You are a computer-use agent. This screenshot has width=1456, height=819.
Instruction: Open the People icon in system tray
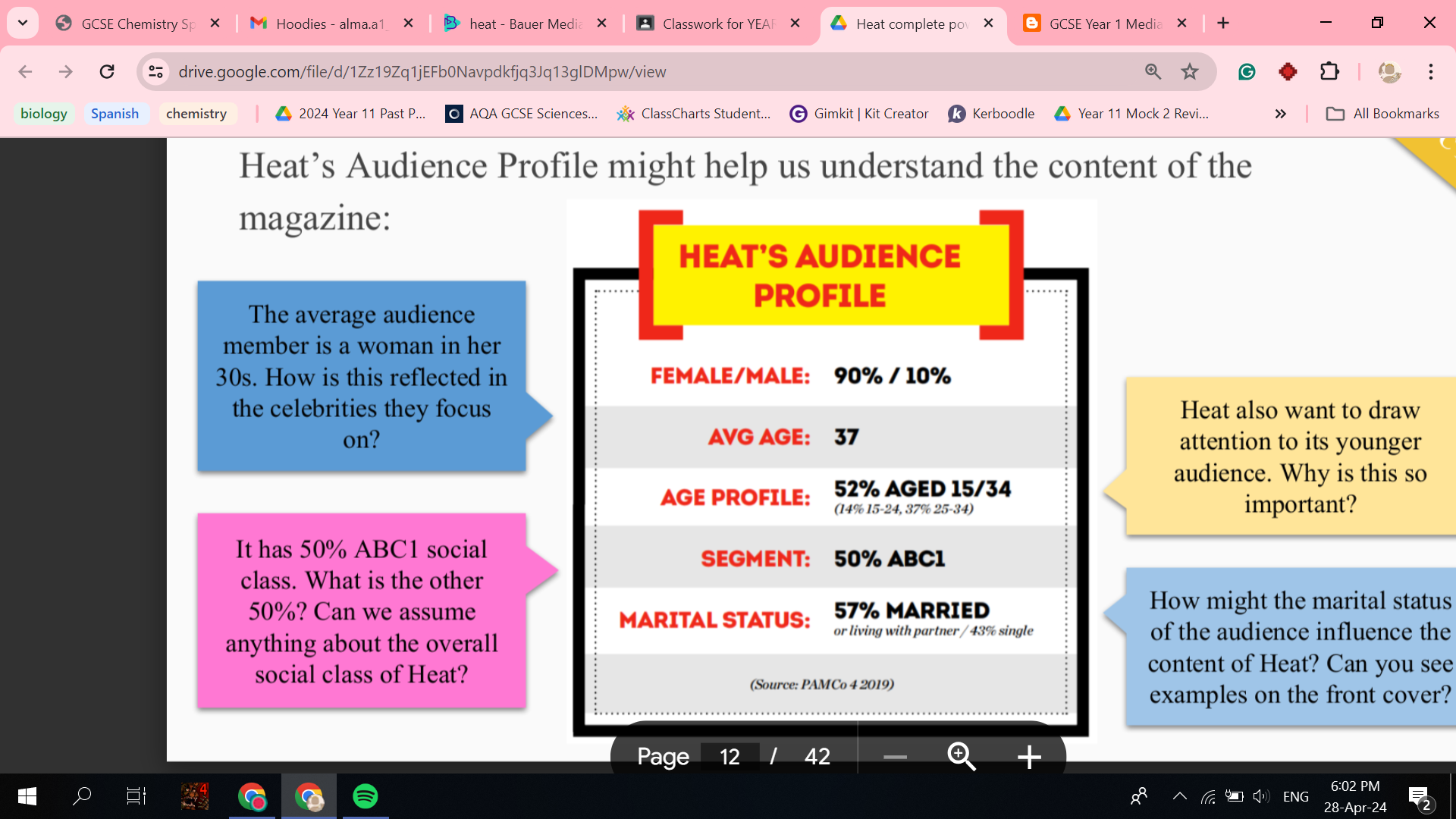click(x=1138, y=796)
